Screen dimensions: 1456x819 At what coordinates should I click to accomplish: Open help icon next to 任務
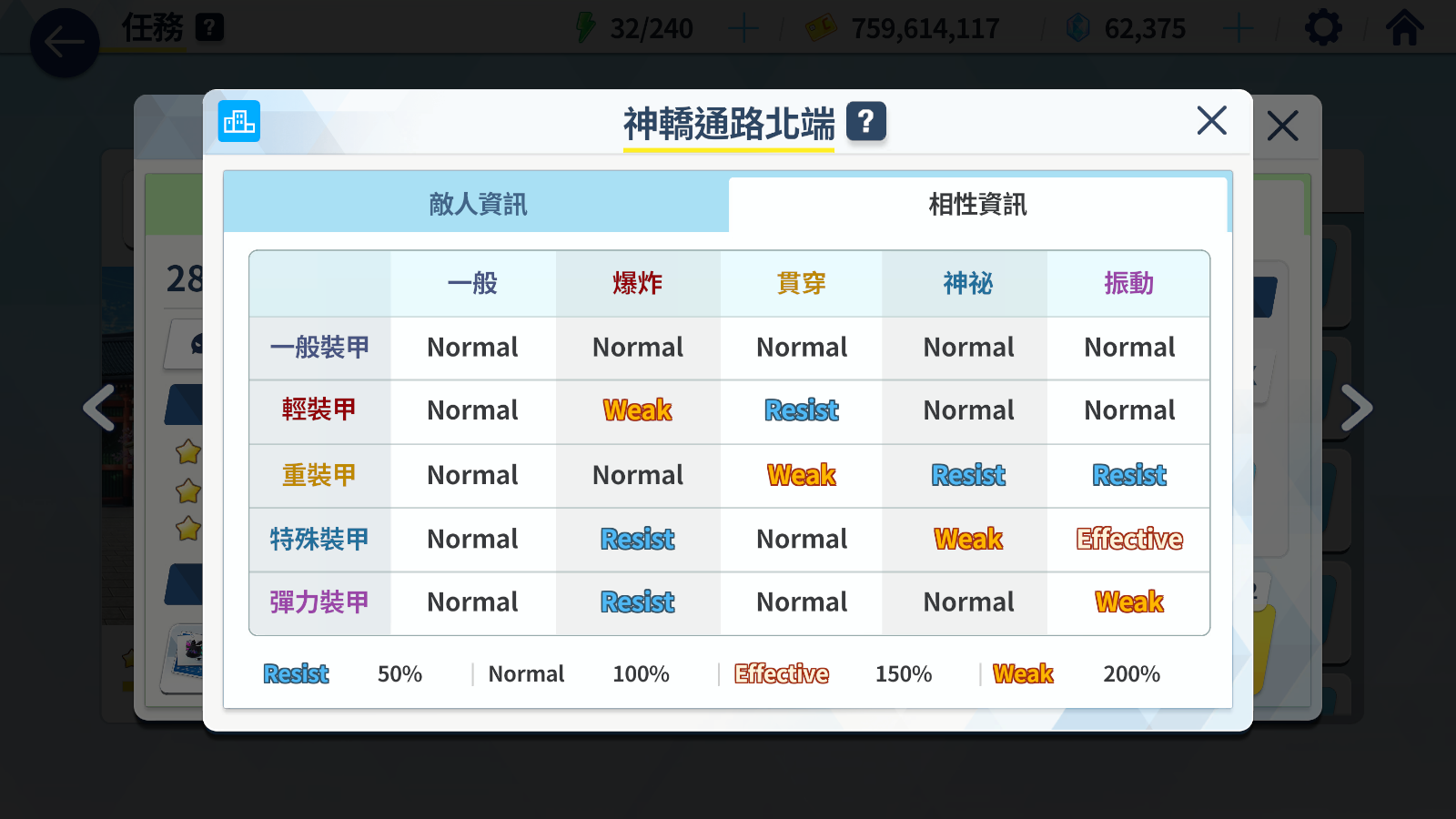tap(209, 27)
